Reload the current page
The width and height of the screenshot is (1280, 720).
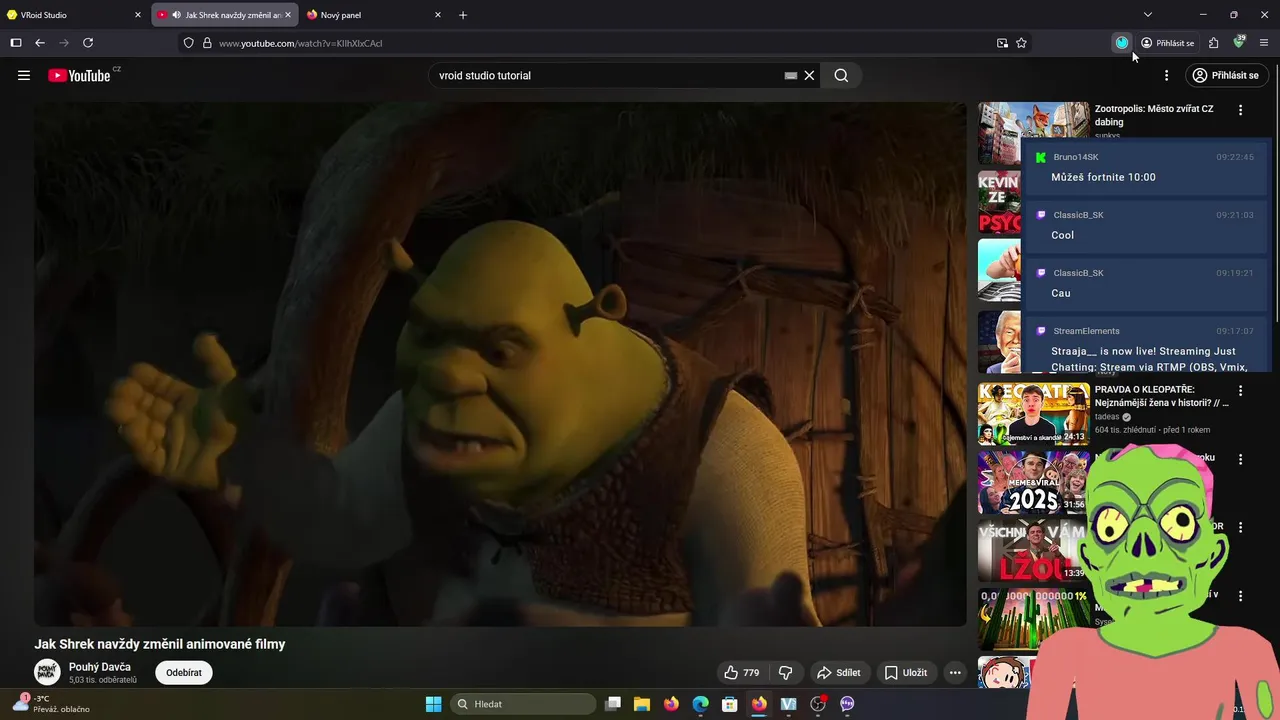tap(88, 43)
